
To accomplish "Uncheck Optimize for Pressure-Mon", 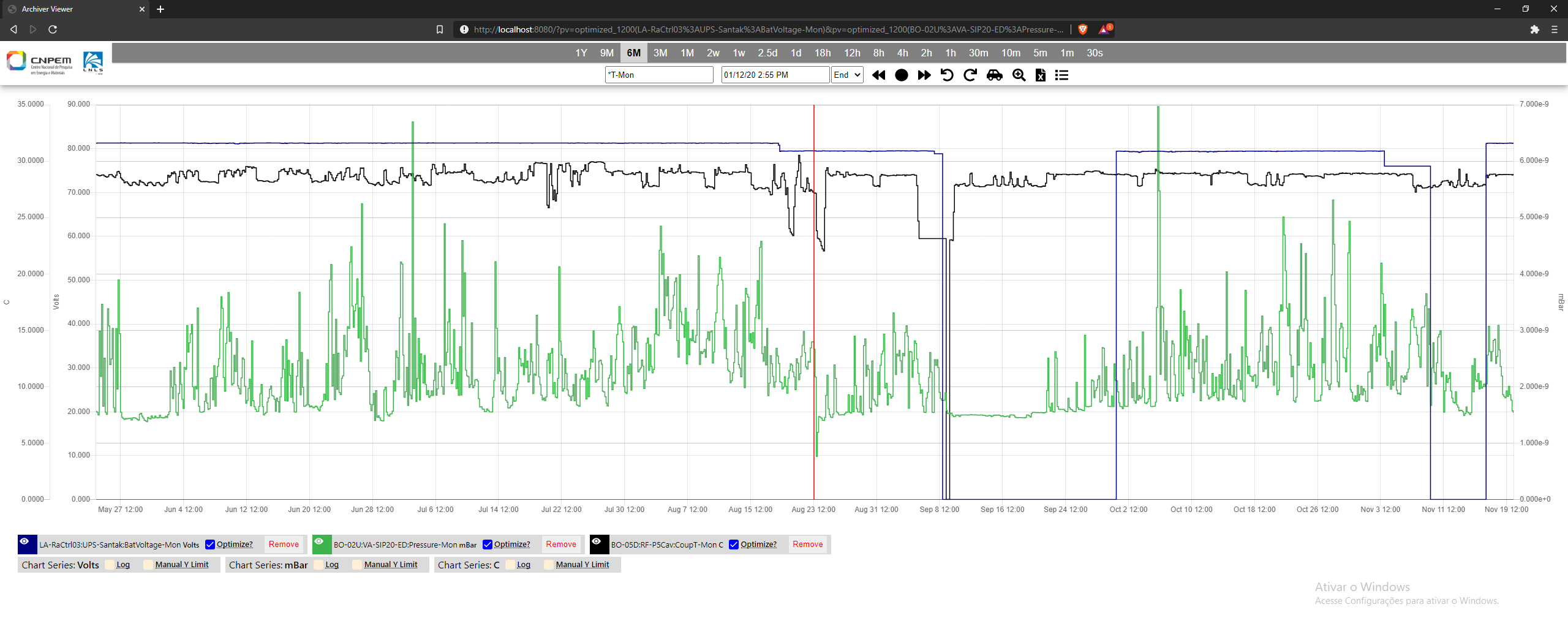I will (x=488, y=545).
